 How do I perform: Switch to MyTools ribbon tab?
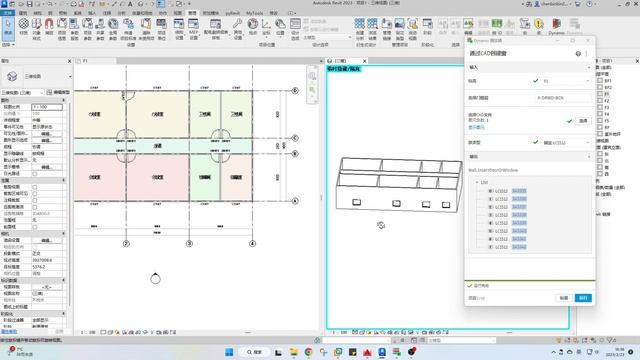coord(254,13)
